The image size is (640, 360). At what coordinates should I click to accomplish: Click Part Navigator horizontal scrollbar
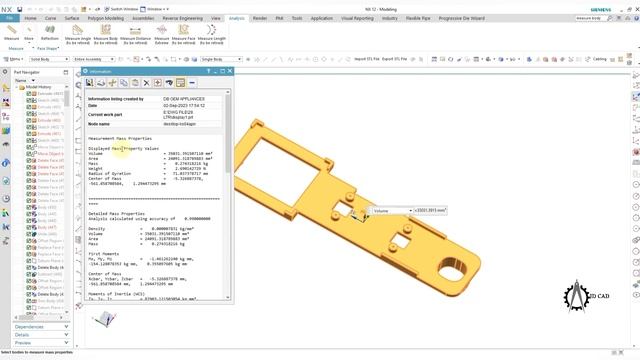[x=27, y=317]
